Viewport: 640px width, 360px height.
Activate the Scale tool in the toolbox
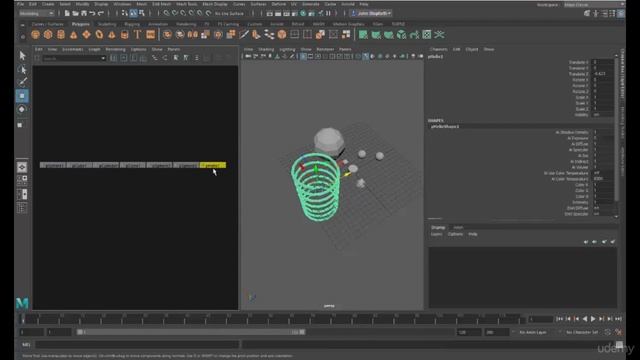[20, 125]
